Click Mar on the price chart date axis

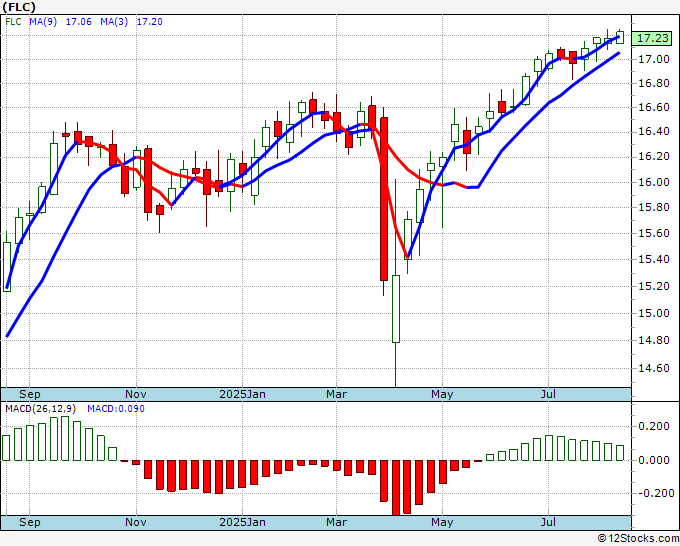point(337,394)
